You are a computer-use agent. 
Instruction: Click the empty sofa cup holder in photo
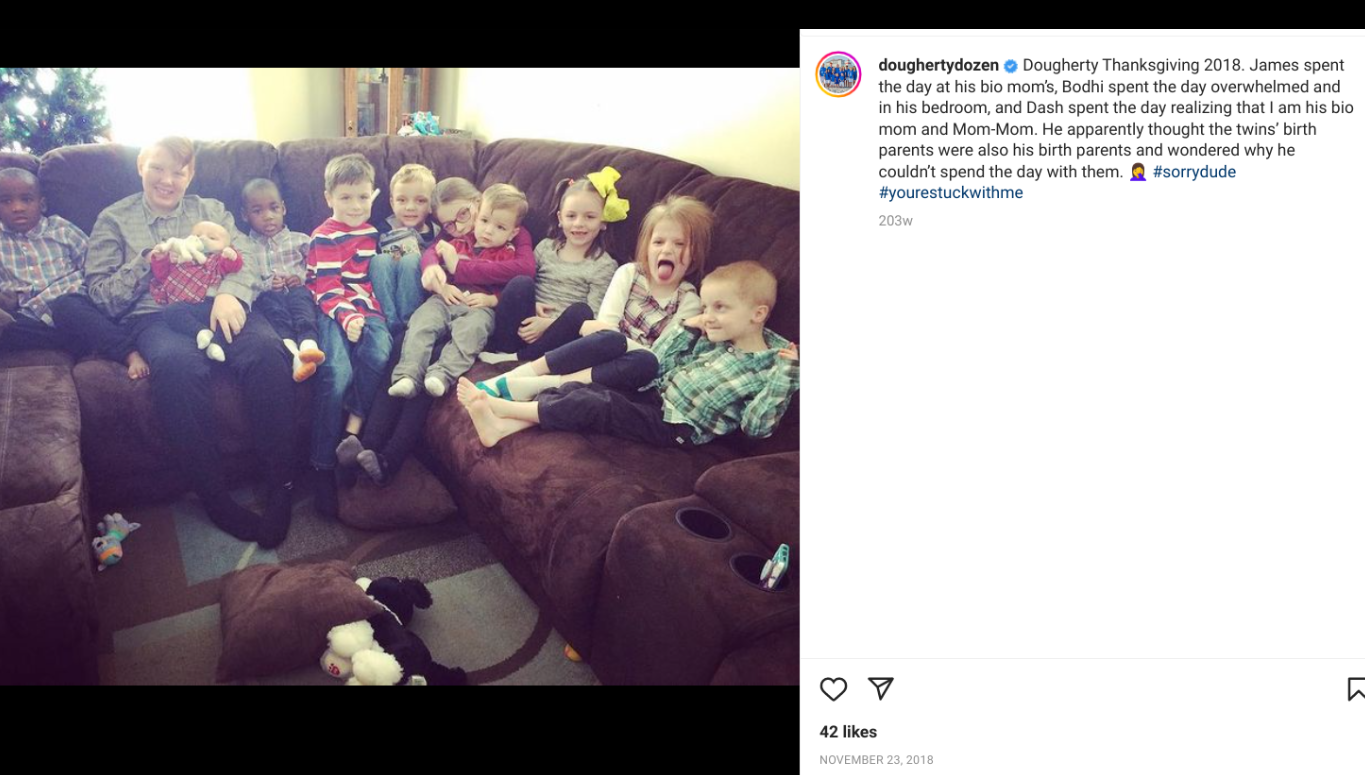(x=702, y=524)
